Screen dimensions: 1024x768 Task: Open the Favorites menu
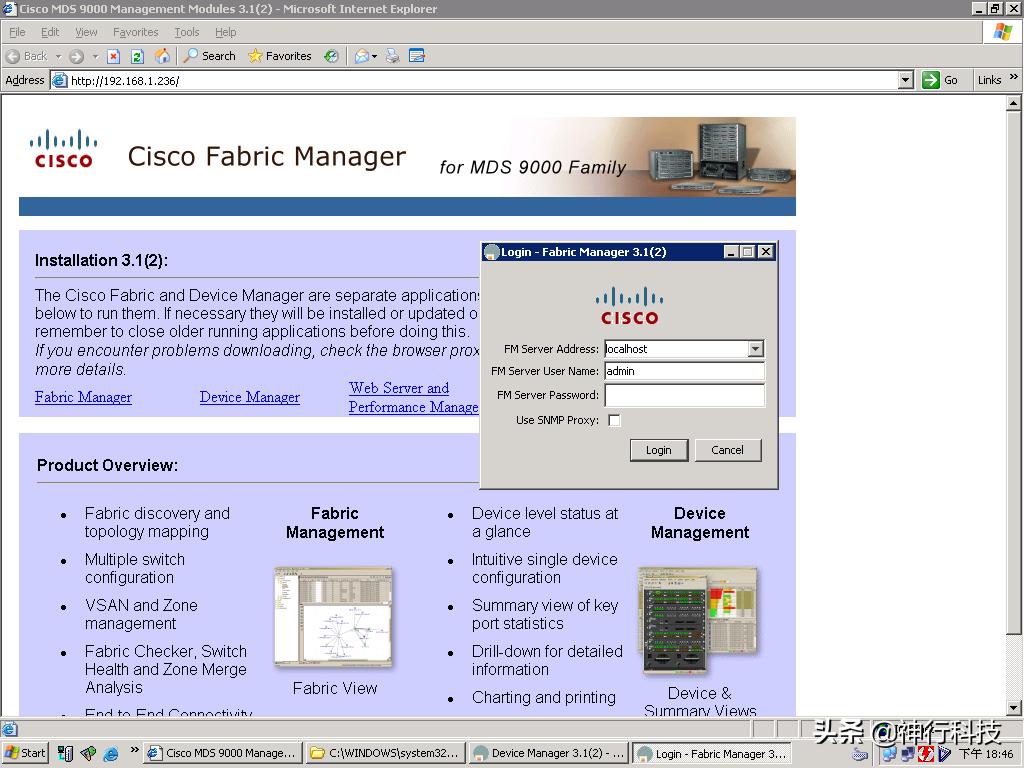coord(135,32)
